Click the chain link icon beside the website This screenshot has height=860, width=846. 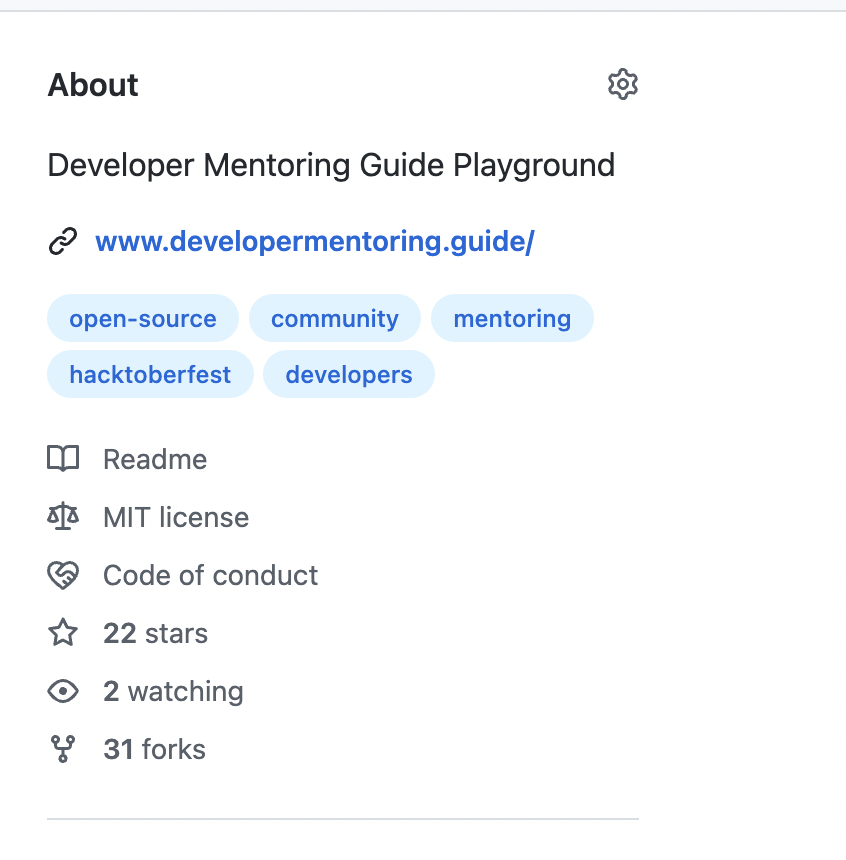(x=63, y=241)
